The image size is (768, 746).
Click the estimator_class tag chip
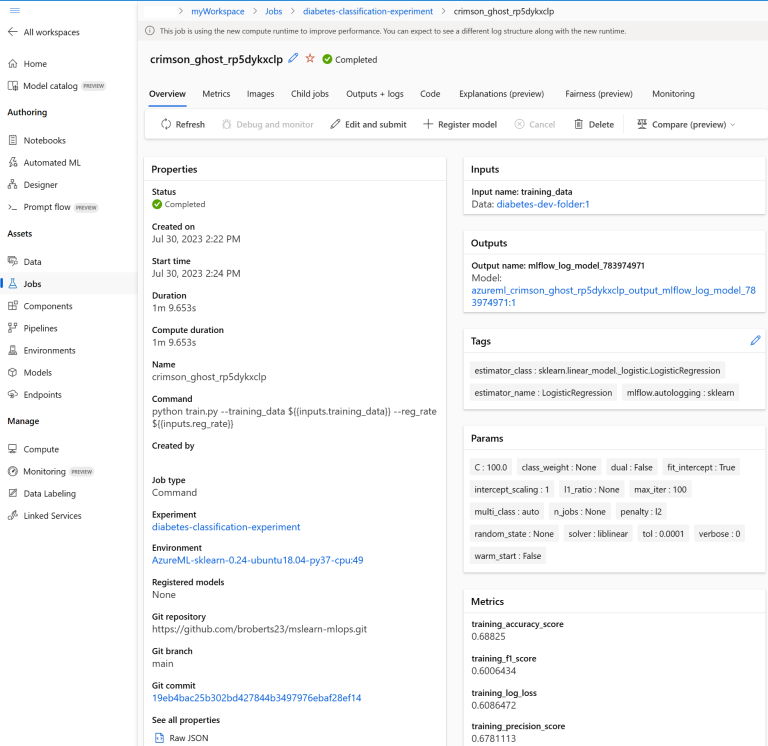[597, 371]
